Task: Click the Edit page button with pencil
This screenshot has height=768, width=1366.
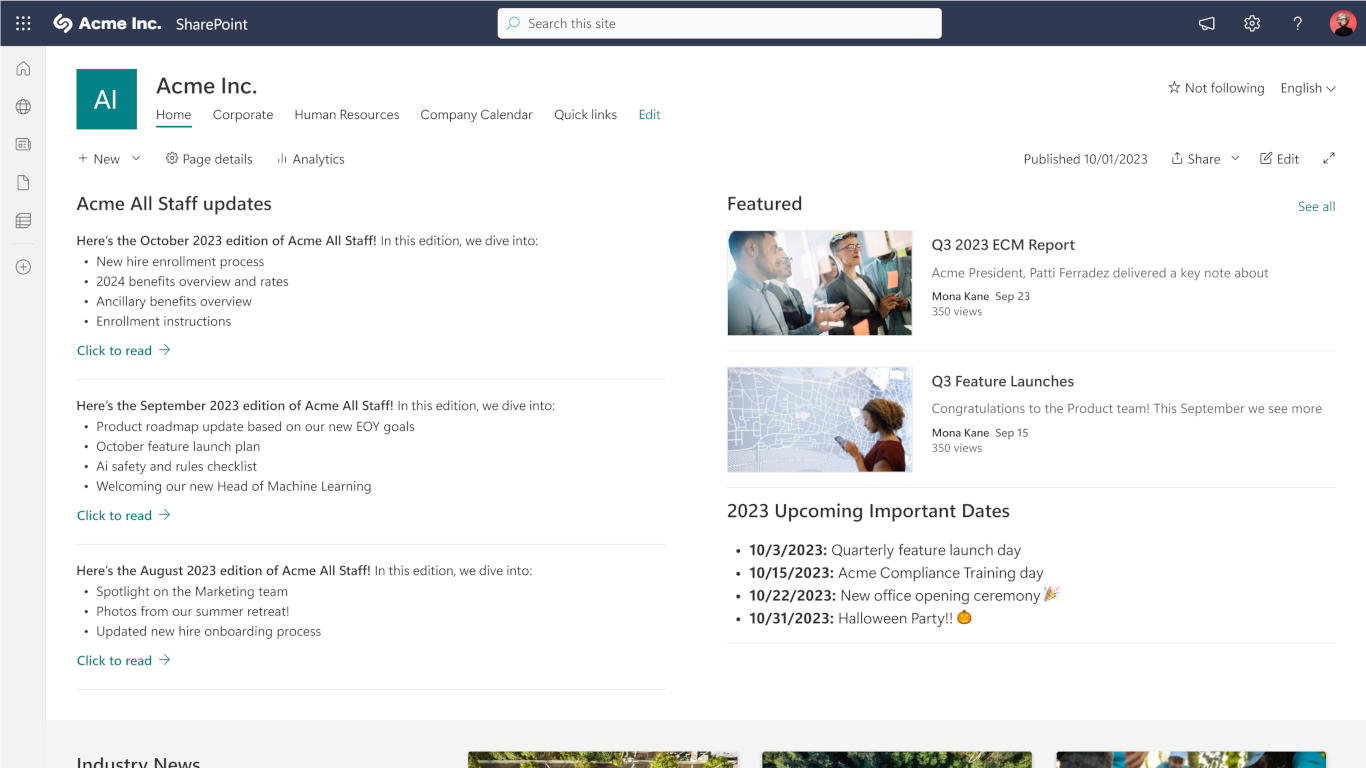Action: 1279,159
